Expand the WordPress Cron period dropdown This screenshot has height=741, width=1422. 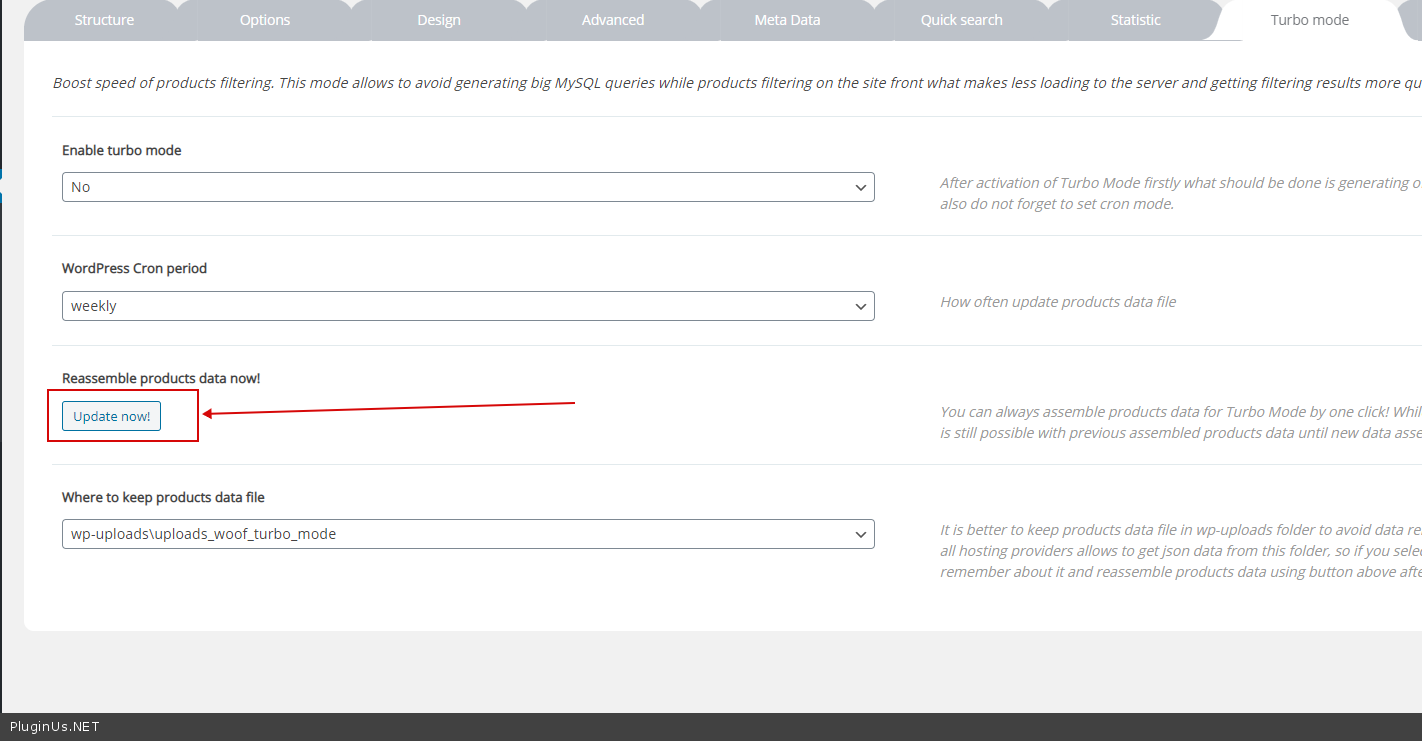tap(468, 306)
